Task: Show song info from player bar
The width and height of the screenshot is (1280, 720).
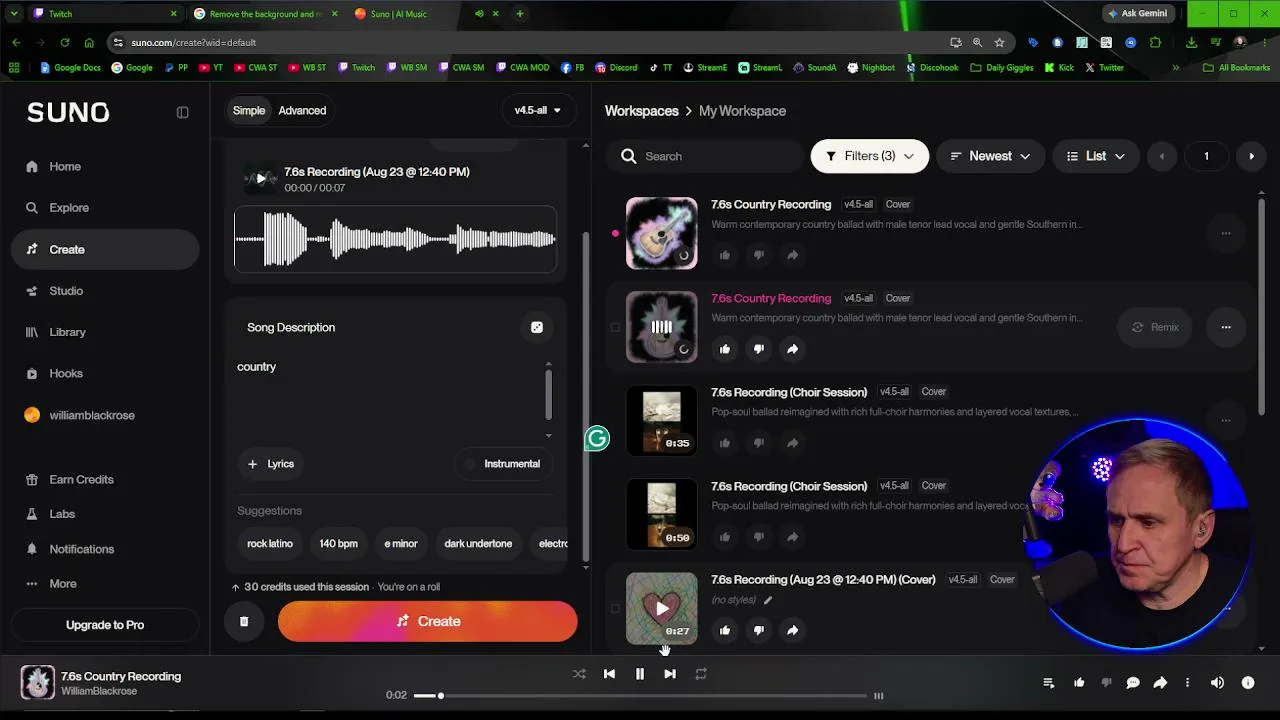Action: coord(1248,683)
